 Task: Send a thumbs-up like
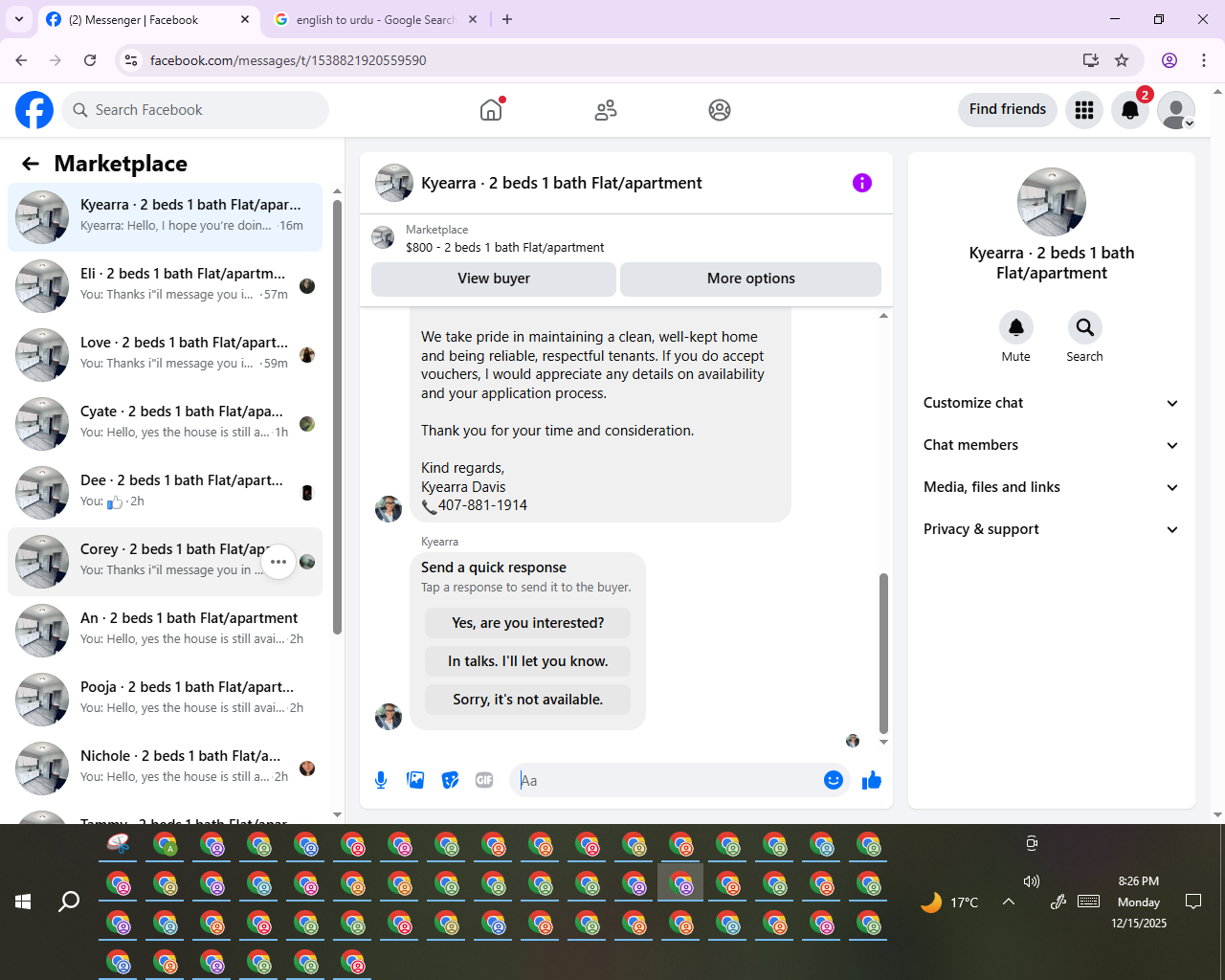872,780
